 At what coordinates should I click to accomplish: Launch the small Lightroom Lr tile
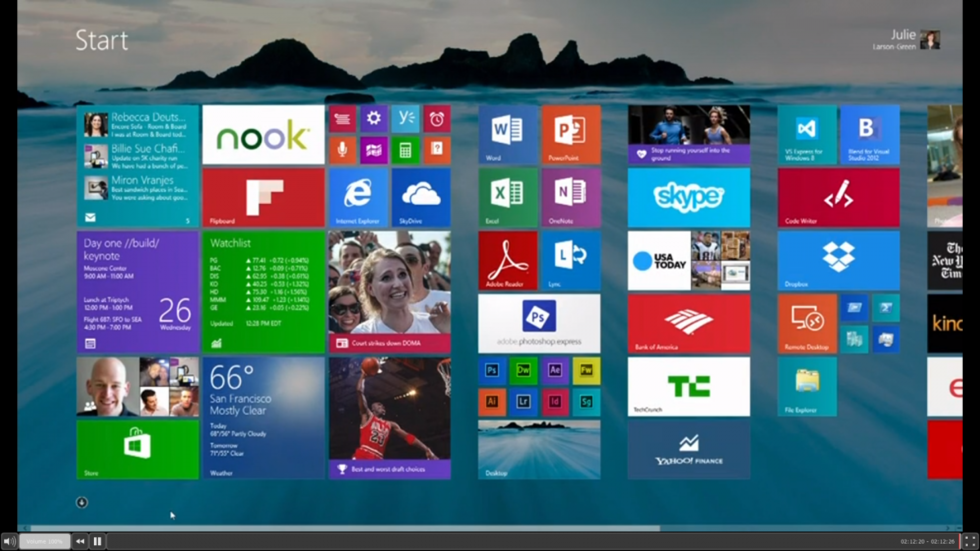pyautogui.click(x=523, y=402)
